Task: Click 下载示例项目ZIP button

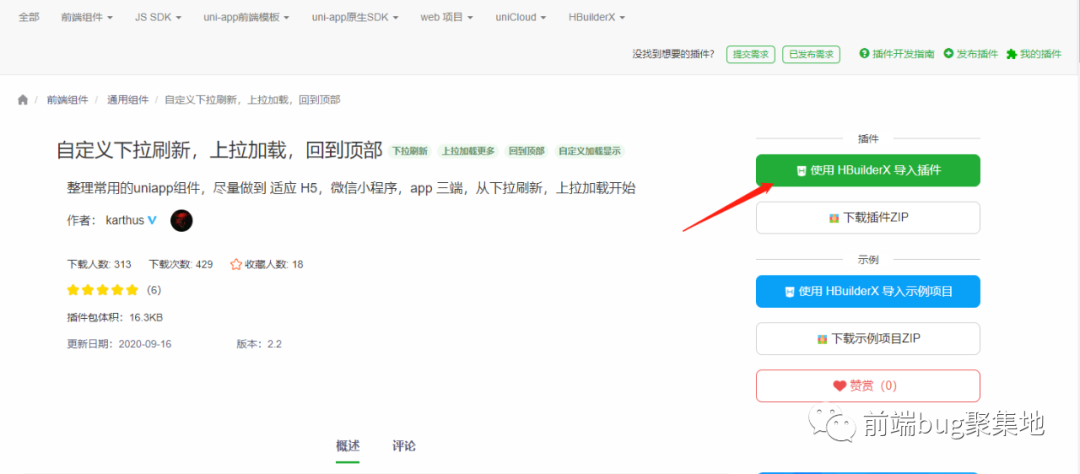Action: tap(868, 338)
